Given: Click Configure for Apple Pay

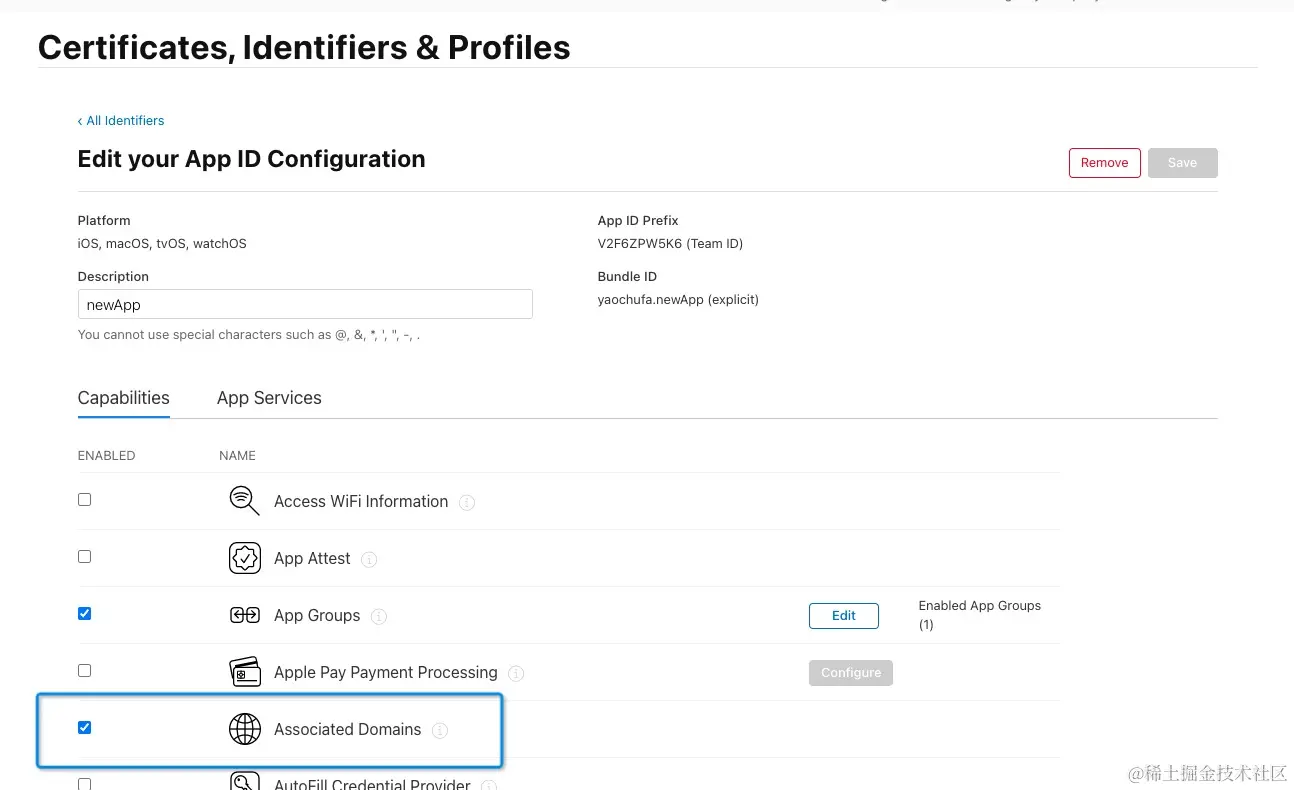Looking at the screenshot, I should pos(851,673).
